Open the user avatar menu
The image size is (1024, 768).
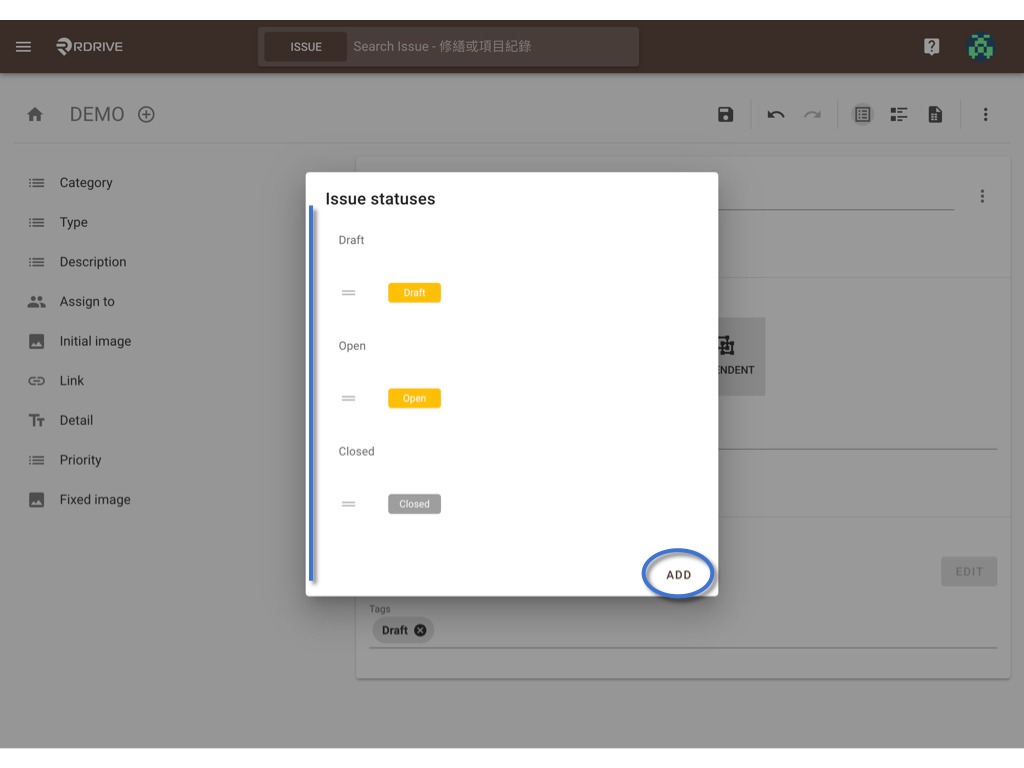point(980,46)
